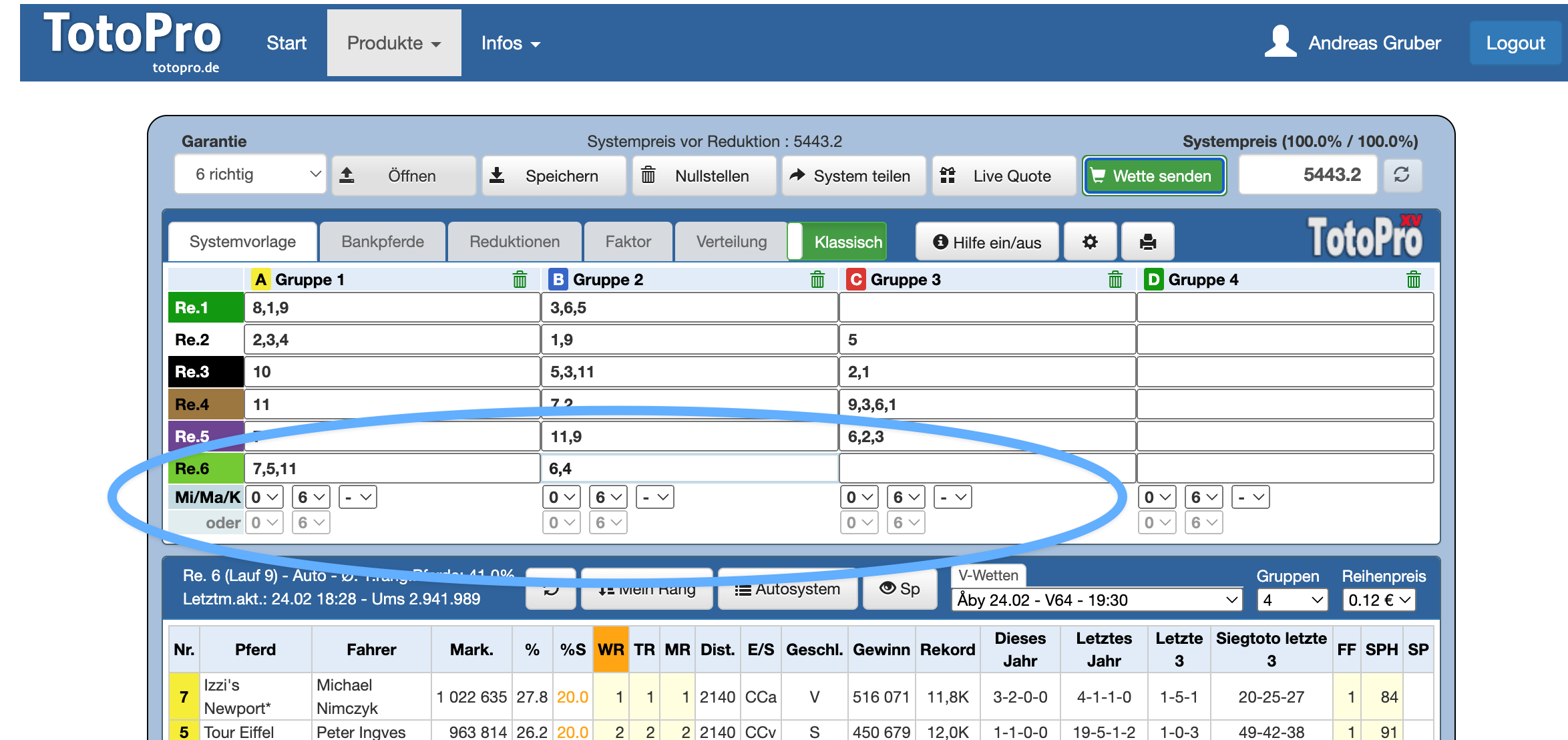Click the Live Quote button
Screen dimensions: 1568x740
pyautogui.click(x=1004, y=176)
